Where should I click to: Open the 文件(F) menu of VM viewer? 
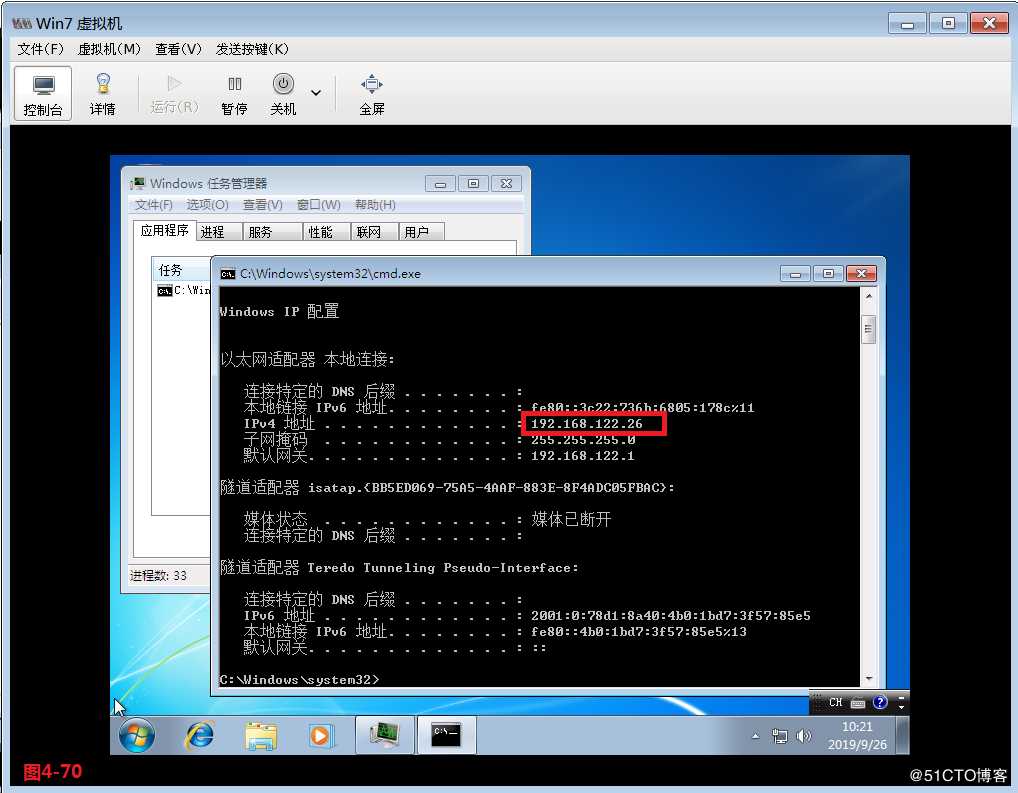coord(40,49)
